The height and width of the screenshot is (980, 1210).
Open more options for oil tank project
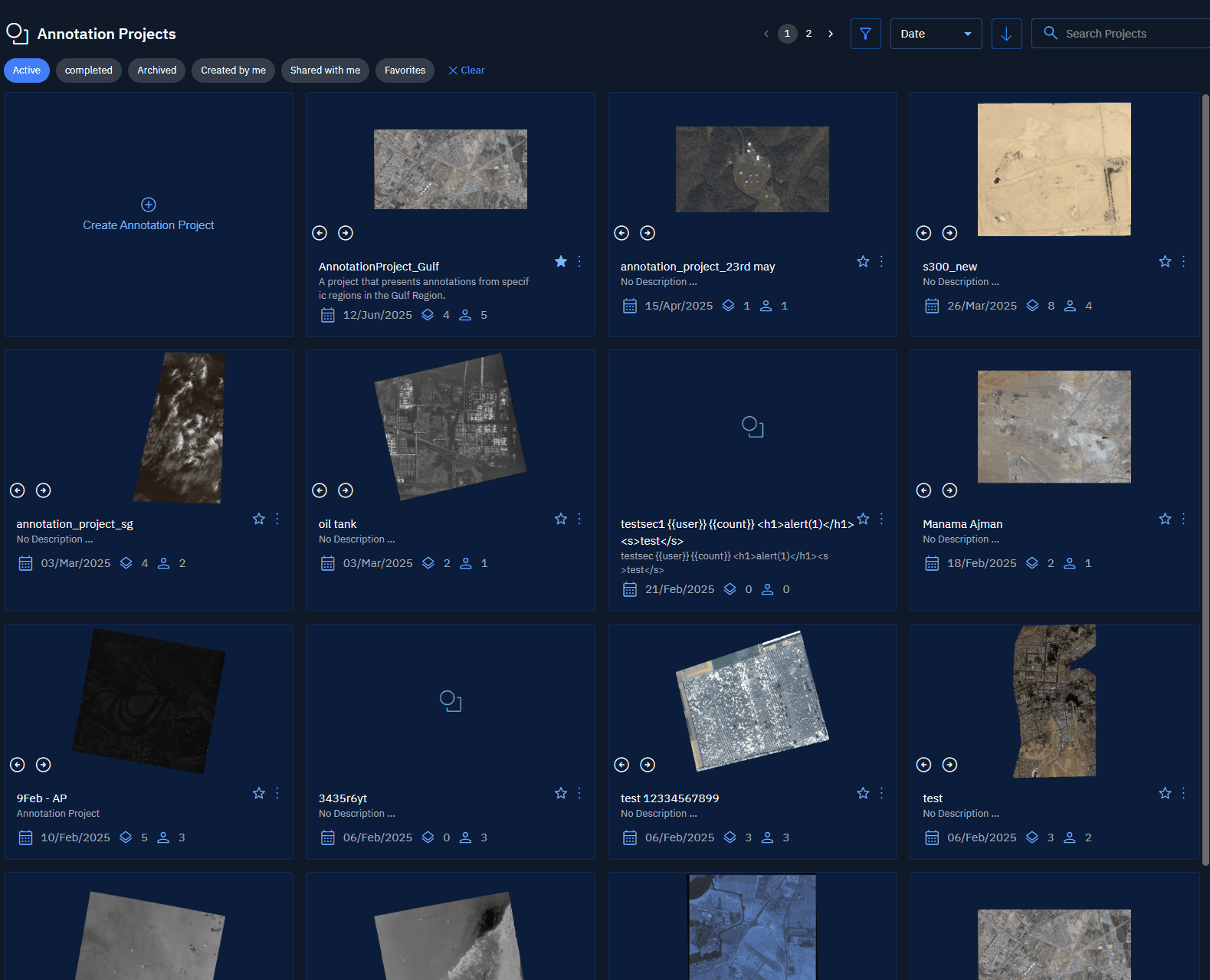point(579,519)
